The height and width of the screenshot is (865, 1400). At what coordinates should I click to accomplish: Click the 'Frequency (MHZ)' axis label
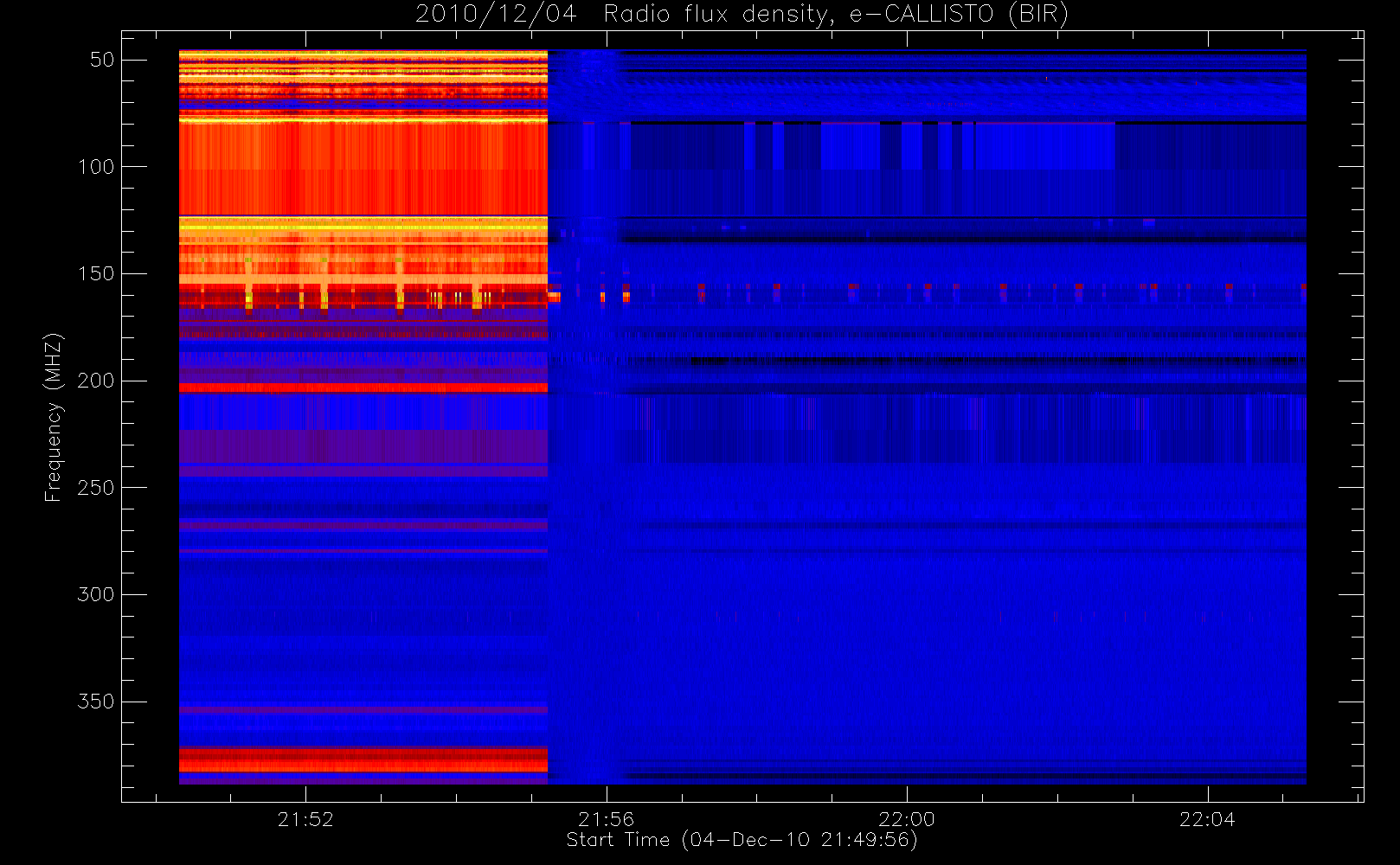(x=54, y=417)
